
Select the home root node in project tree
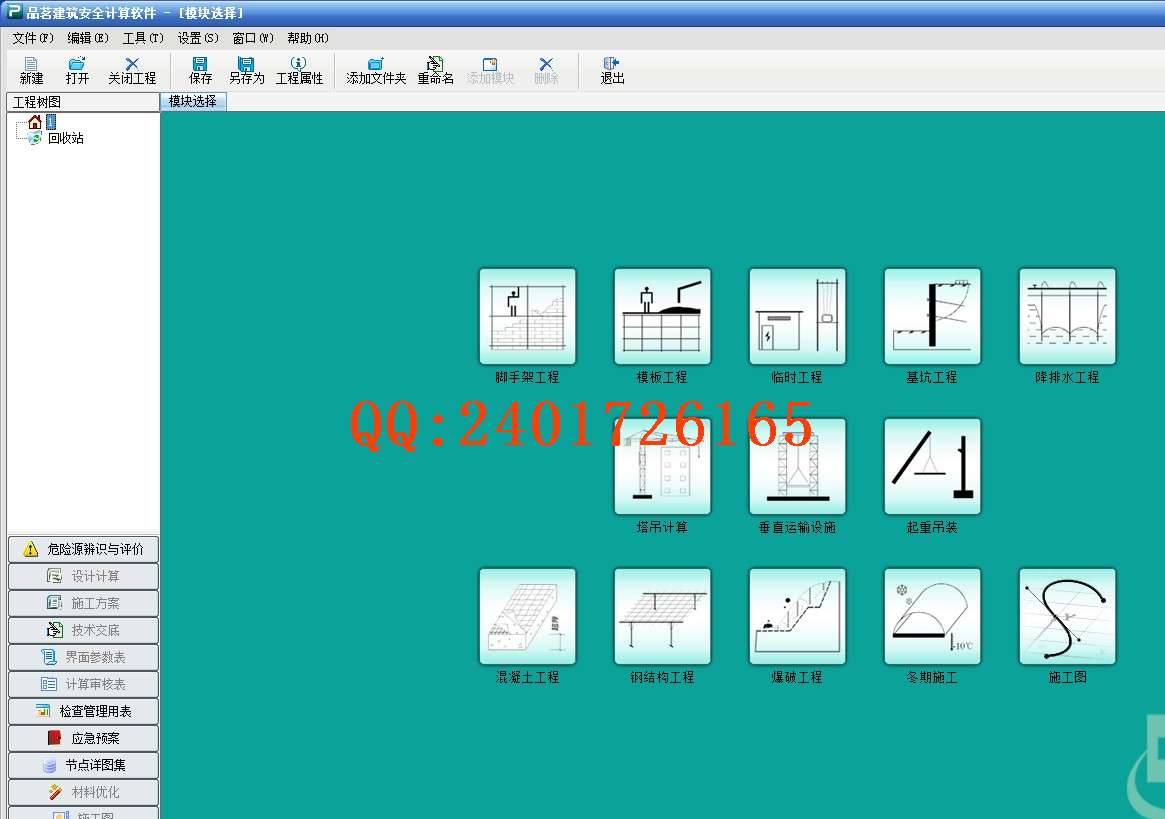click(x=36, y=122)
